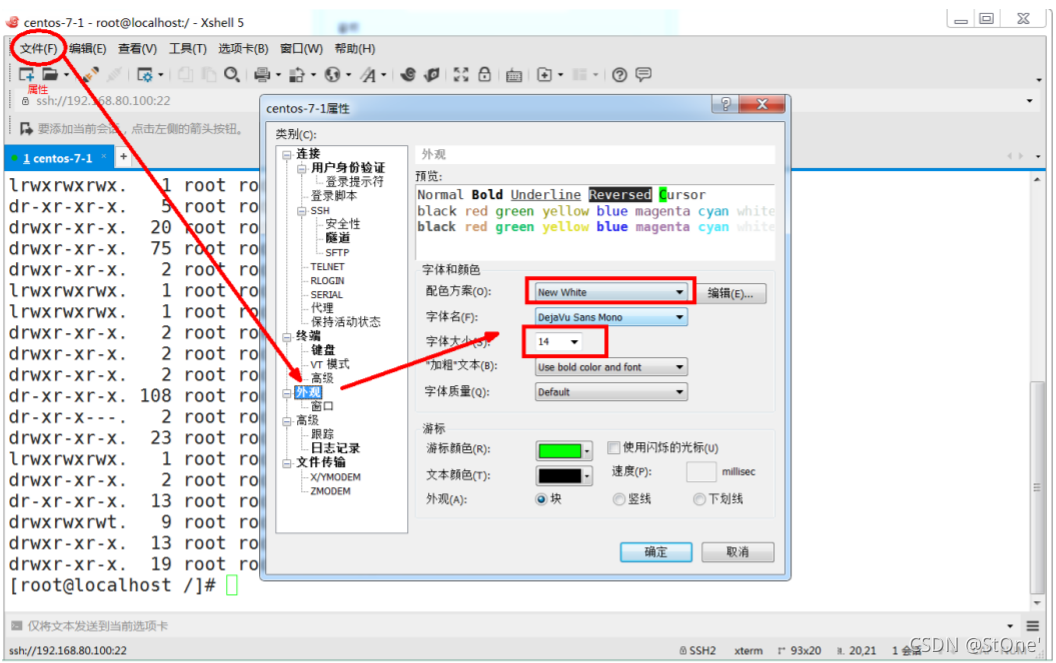This screenshot has height=663, width=1056.
Task: Click the new tab page-plus icon
Action: coord(544,75)
